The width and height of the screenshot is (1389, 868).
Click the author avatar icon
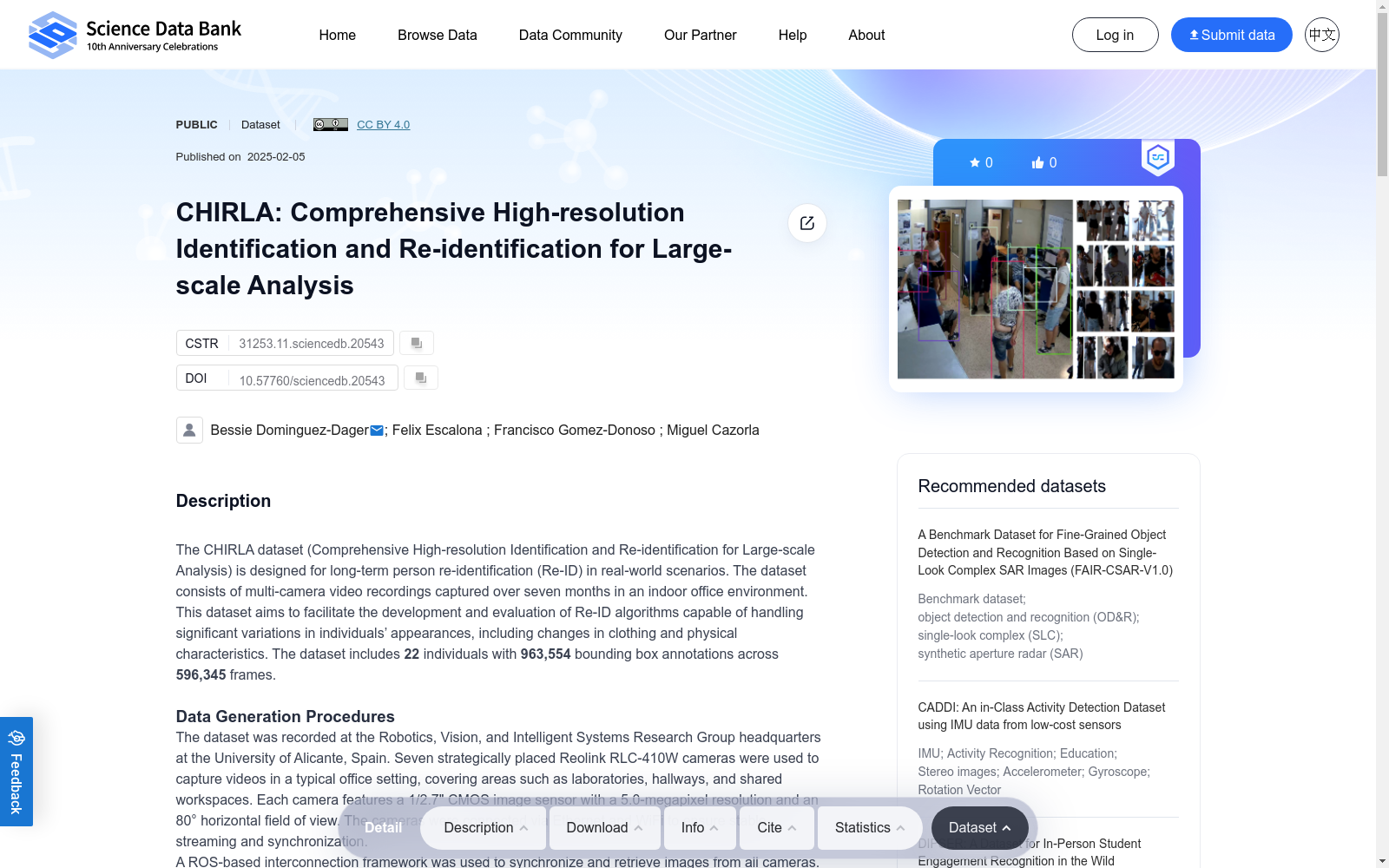(189, 430)
